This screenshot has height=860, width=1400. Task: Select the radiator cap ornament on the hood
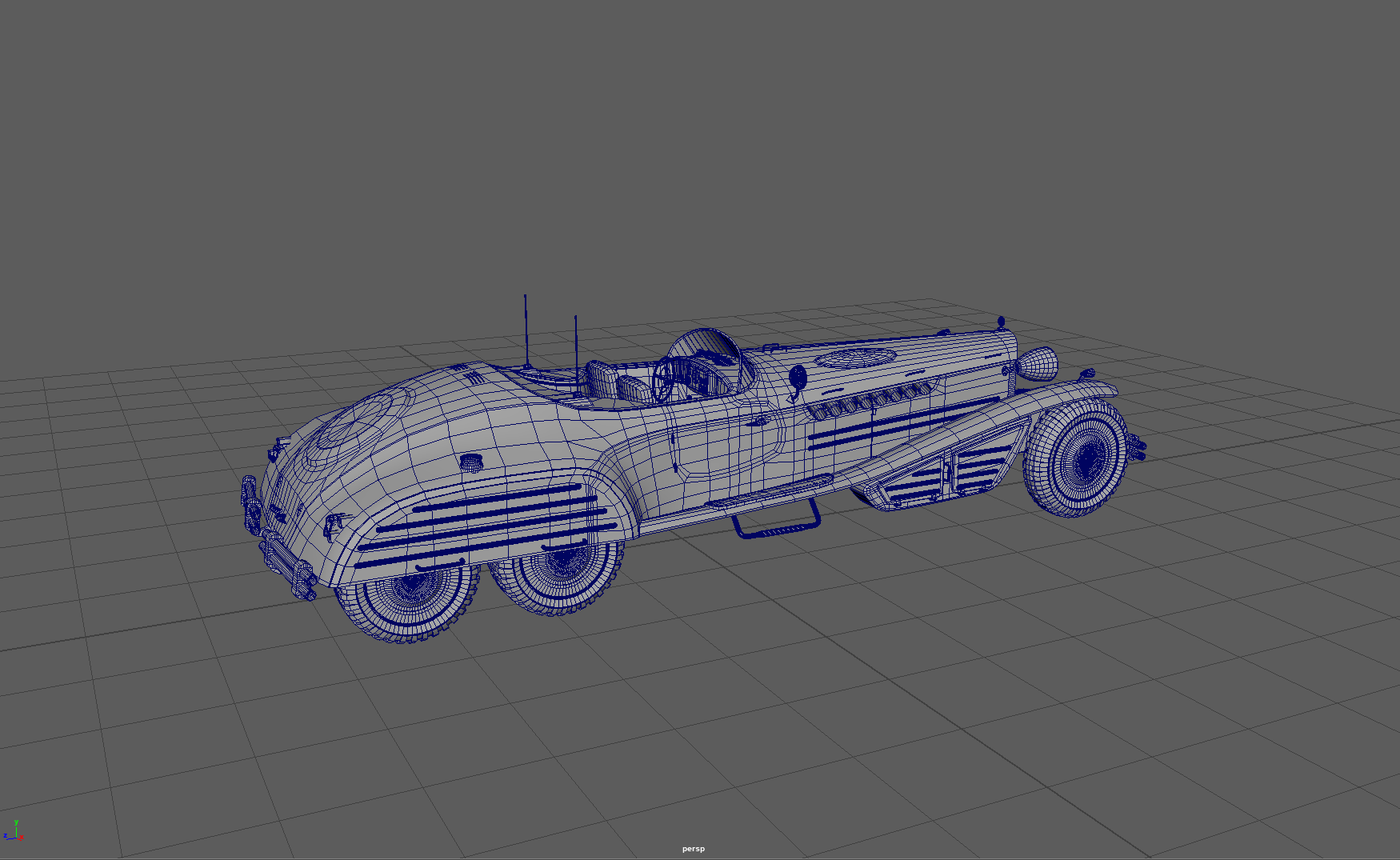(x=1000, y=322)
